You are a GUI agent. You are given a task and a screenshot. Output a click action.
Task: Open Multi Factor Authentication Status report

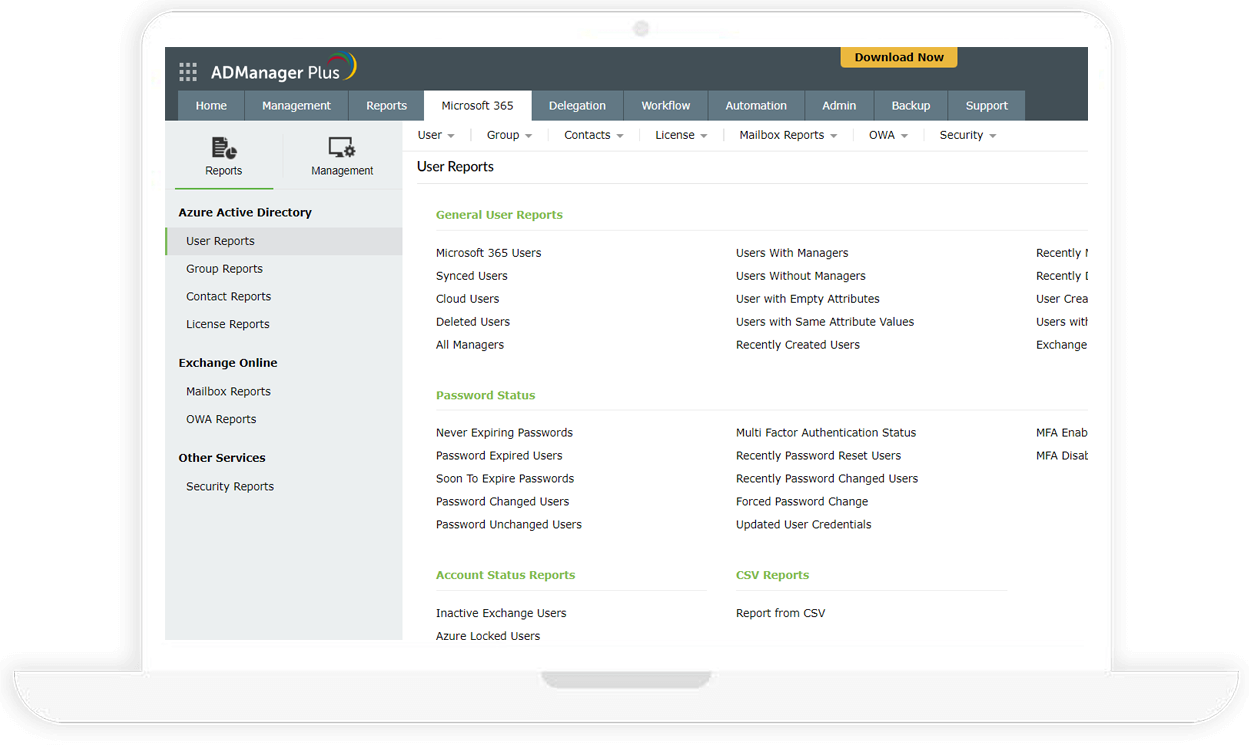pyautogui.click(x=826, y=433)
